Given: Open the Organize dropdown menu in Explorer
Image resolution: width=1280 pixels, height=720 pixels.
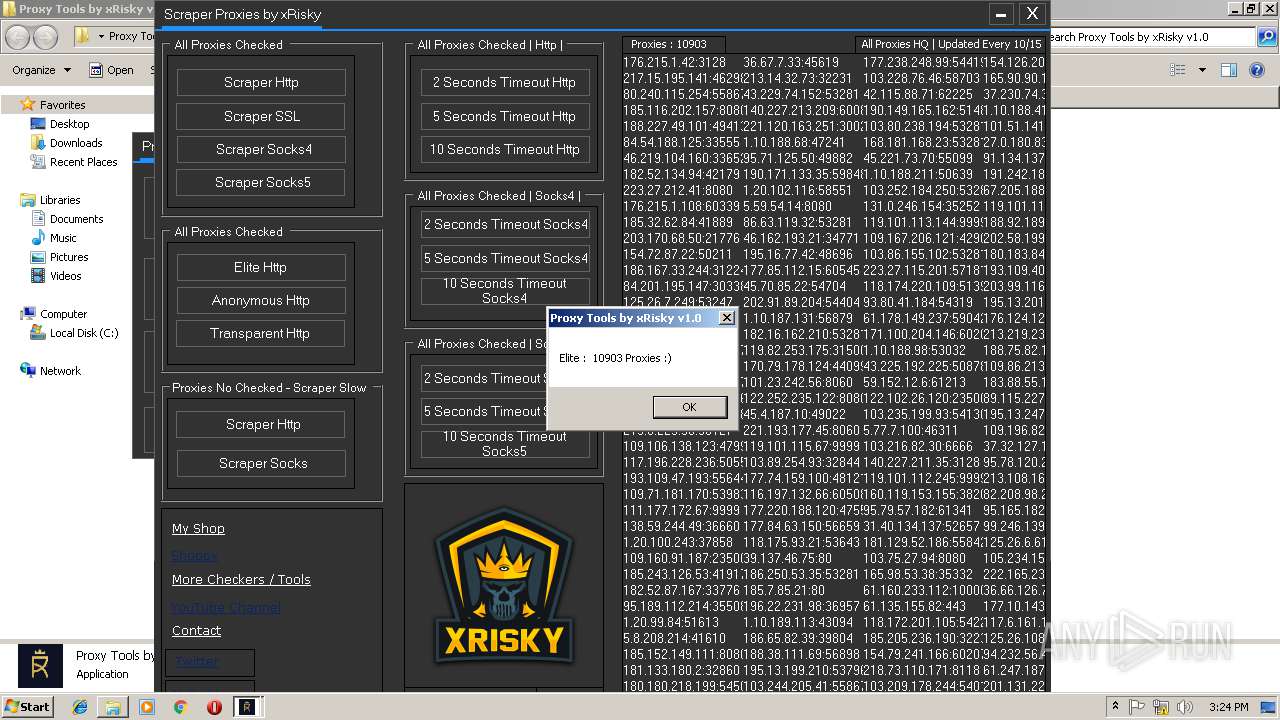Looking at the screenshot, I should tap(41, 70).
